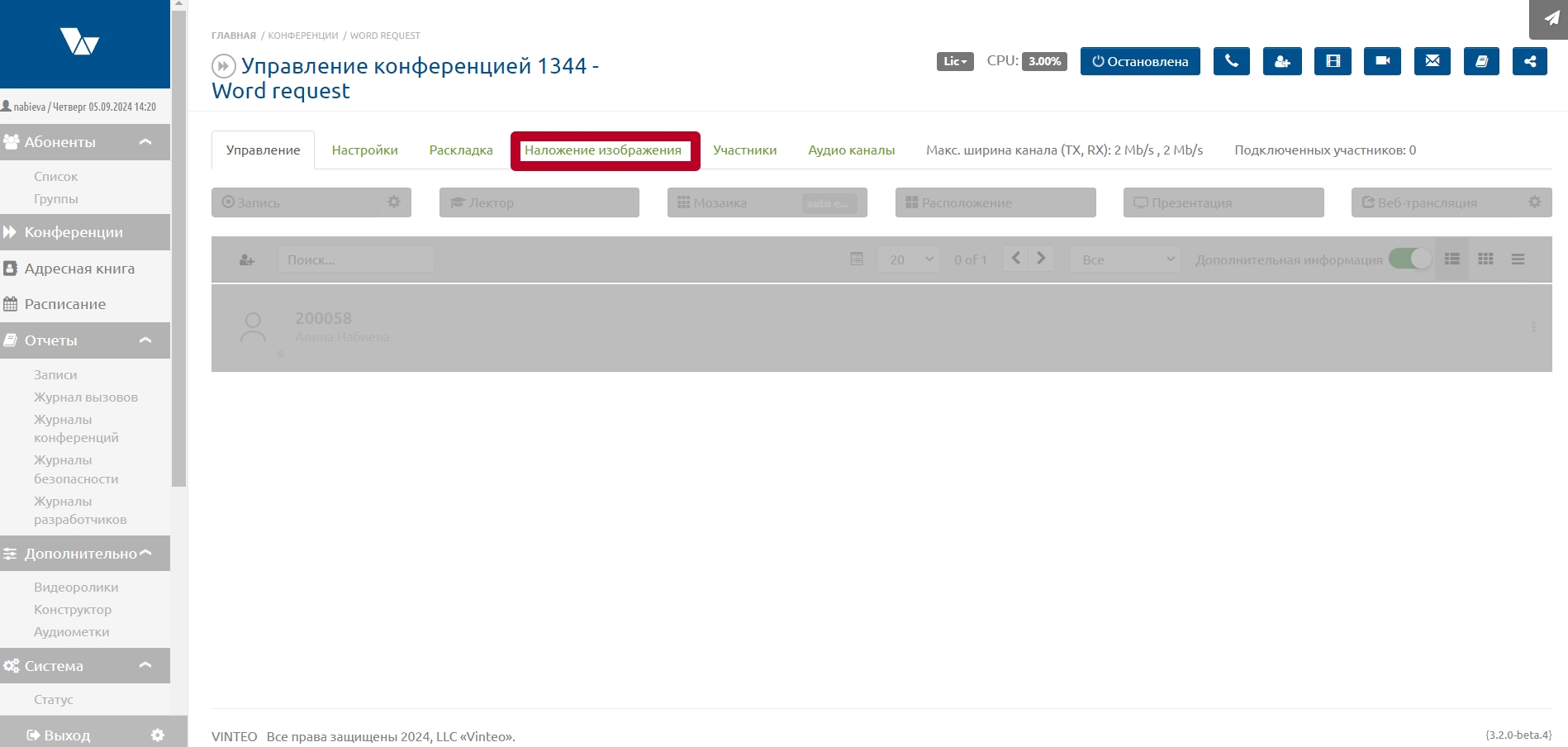Click the Мозаика button
Screen dimensions: 1568x747
(767, 202)
